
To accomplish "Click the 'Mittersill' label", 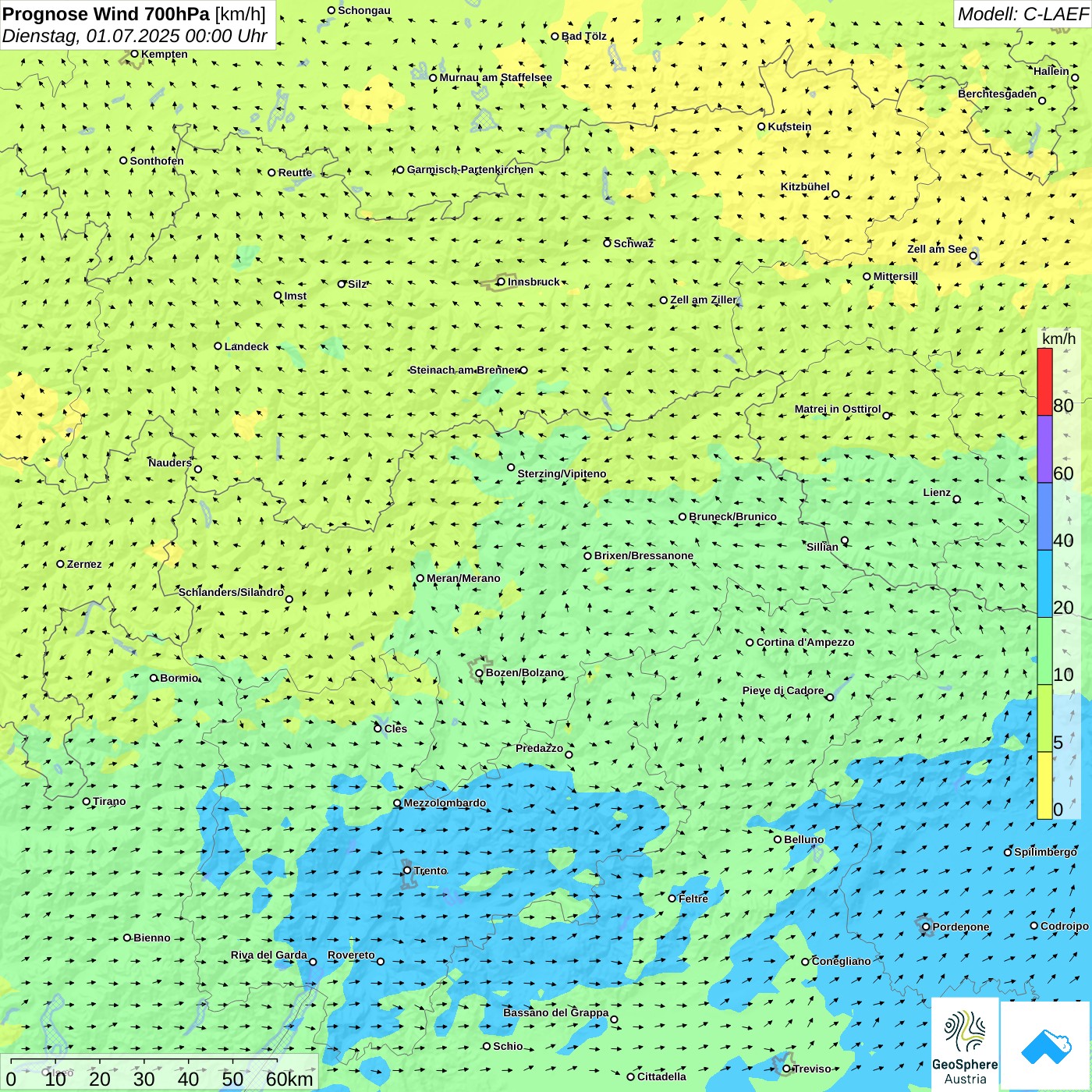I will (895, 276).
